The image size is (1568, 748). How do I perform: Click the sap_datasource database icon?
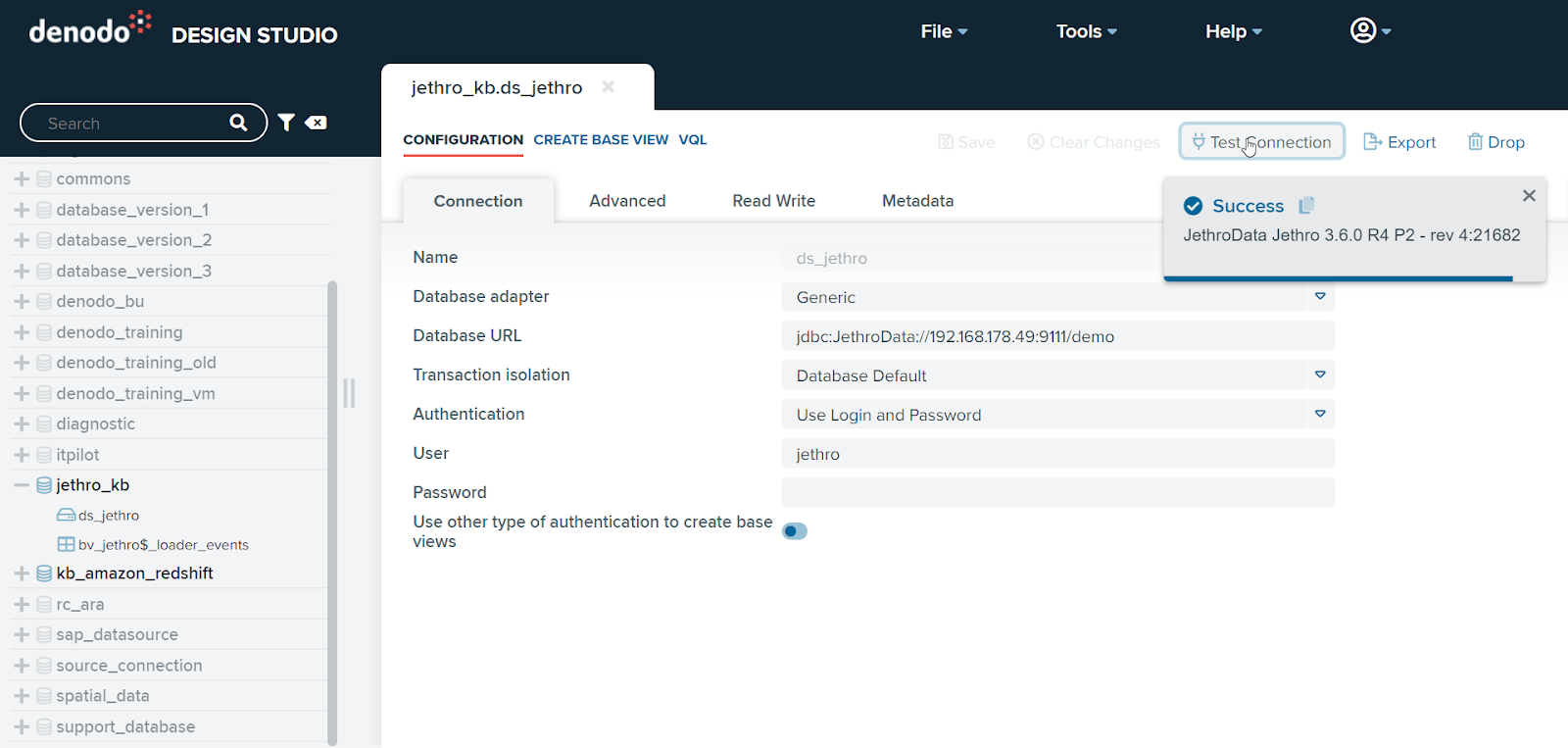click(44, 635)
